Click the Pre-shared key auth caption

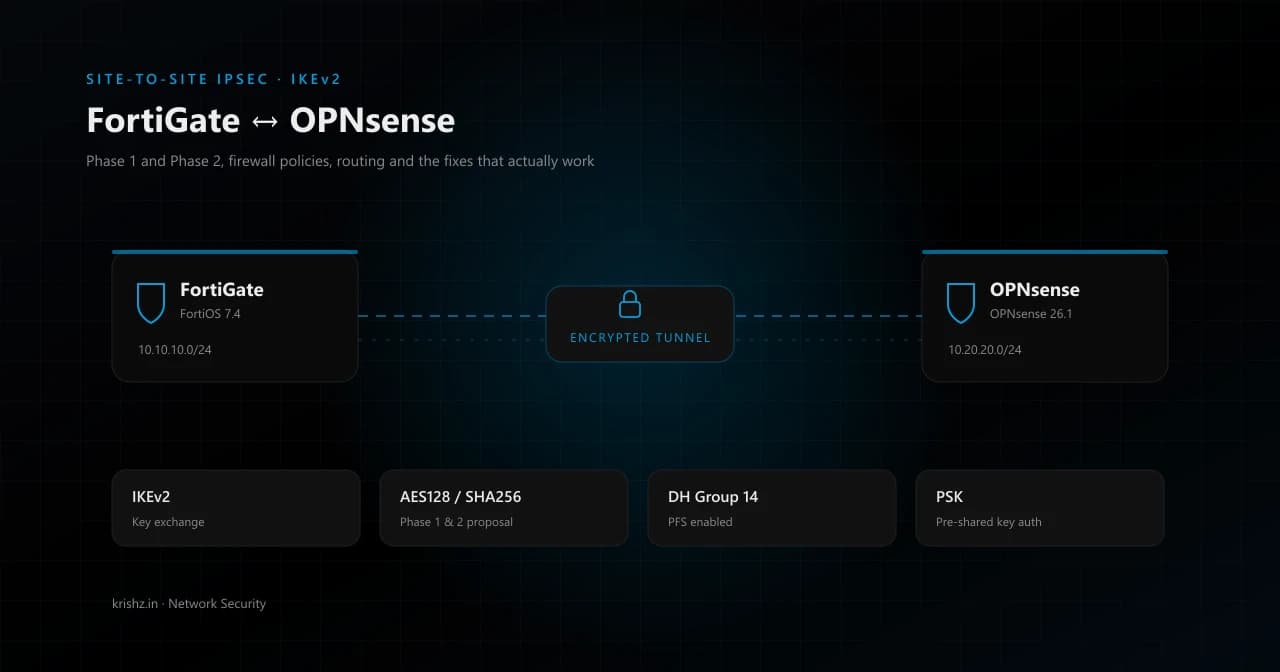pos(989,522)
